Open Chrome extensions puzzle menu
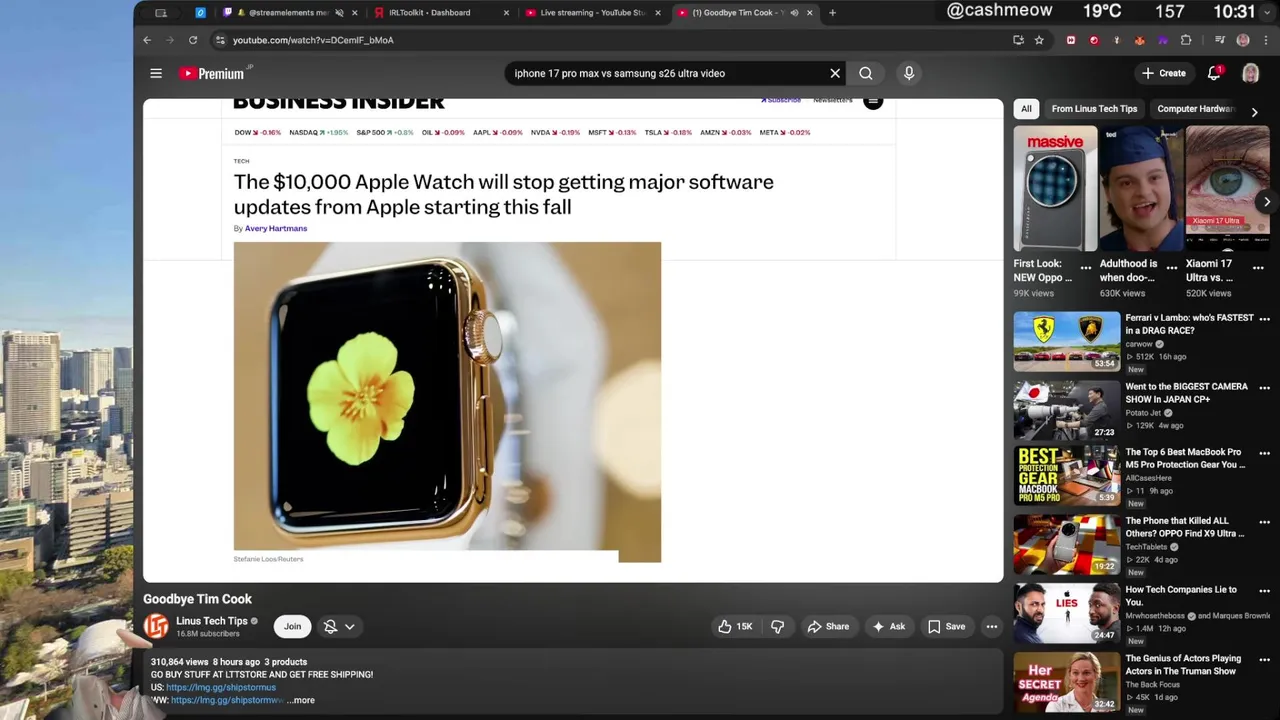Image resolution: width=1280 pixels, height=720 pixels. click(x=1186, y=40)
